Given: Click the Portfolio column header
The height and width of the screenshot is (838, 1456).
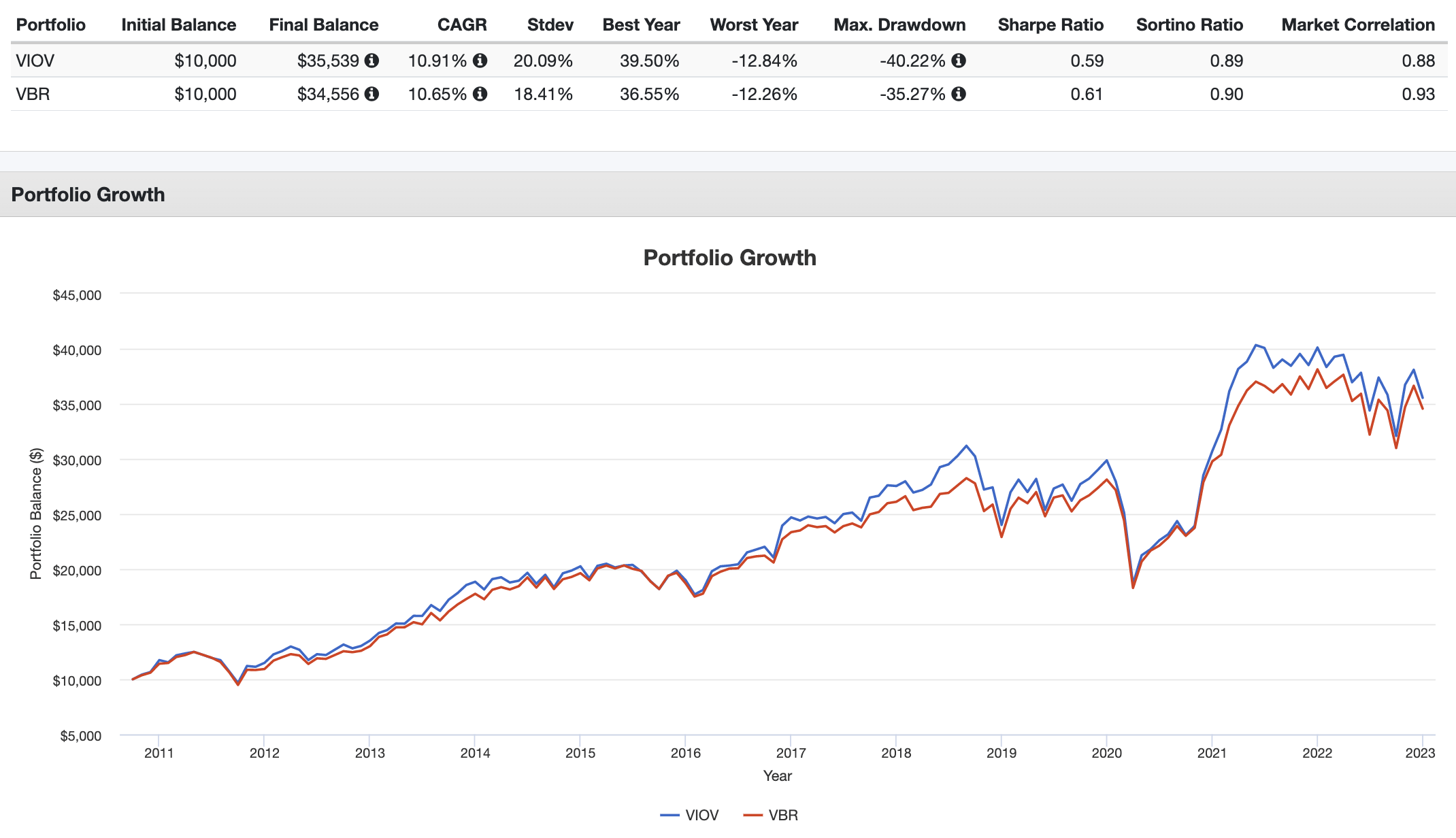Looking at the screenshot, I should tap(51, 25).
